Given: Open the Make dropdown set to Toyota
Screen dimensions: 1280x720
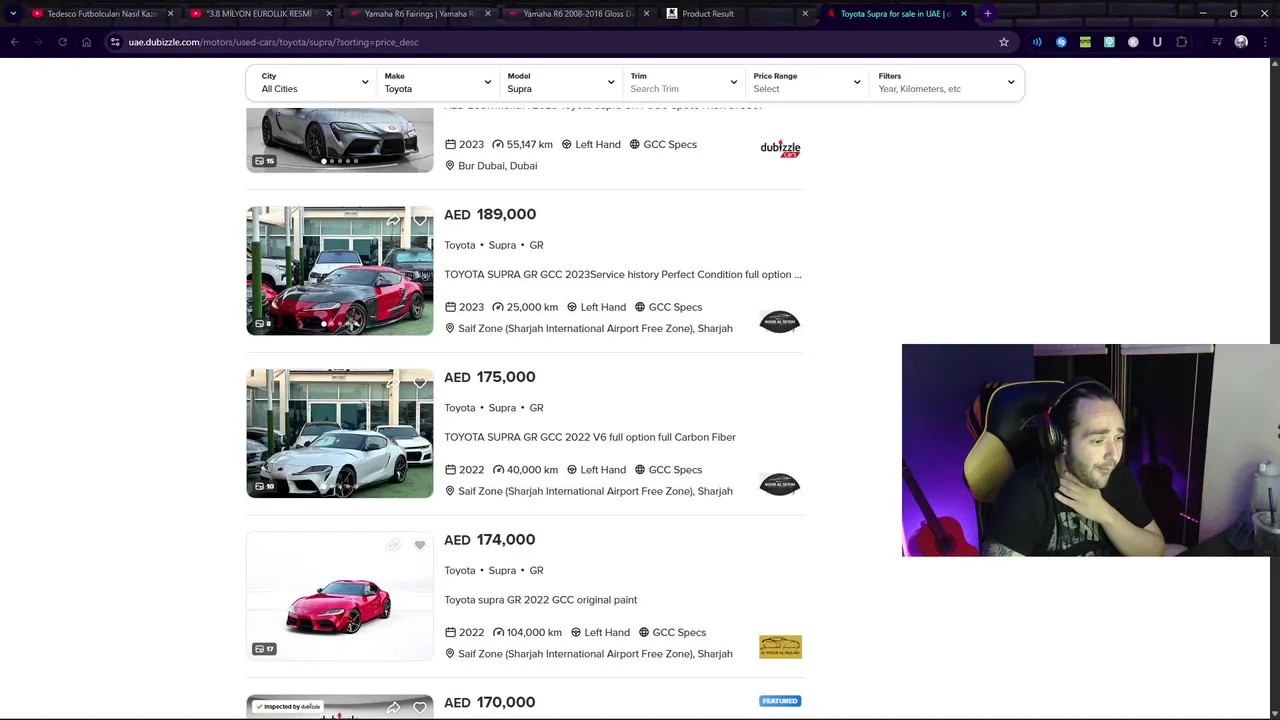Looking at the screenshot, I should coord(439,82).
